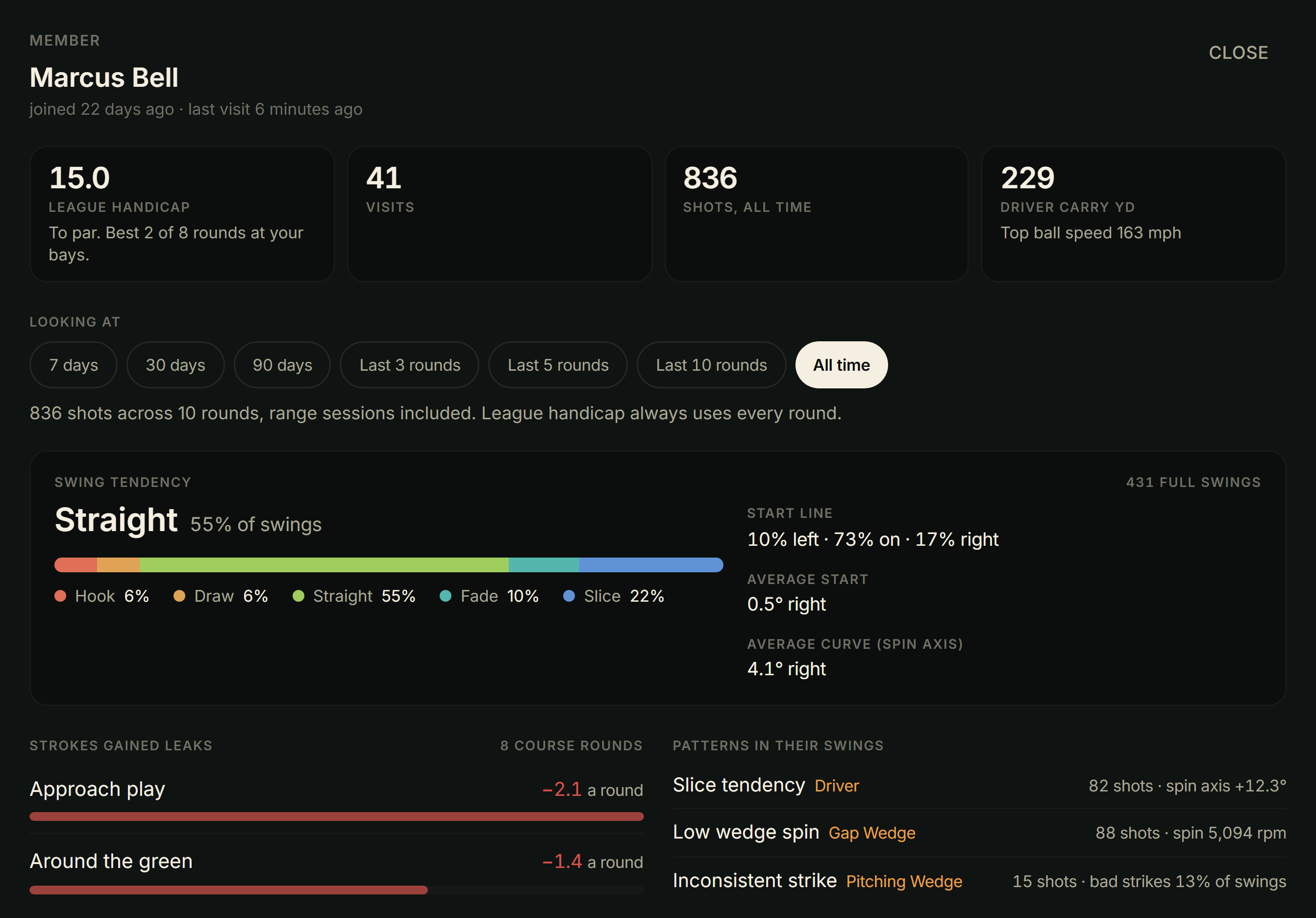Click the '0.5° right' average start value
Image resolution: width=1316 pixels, height=918 pixels.
point(786,604)
